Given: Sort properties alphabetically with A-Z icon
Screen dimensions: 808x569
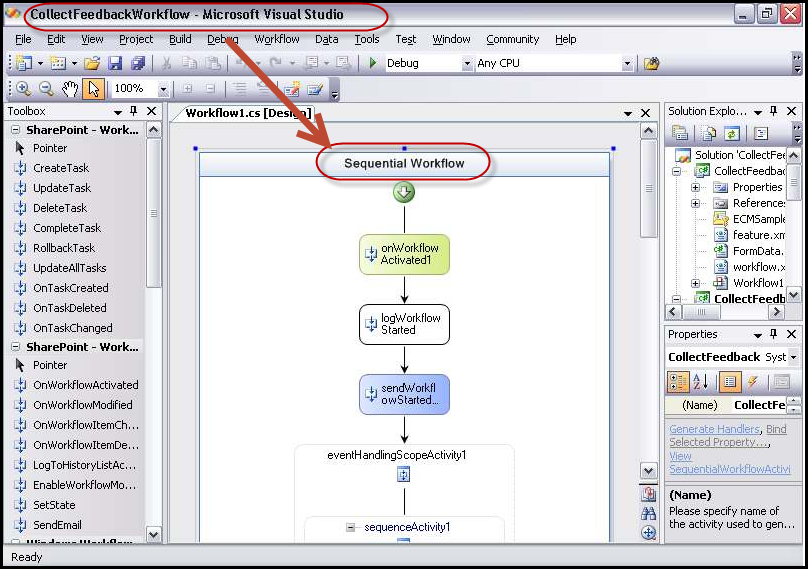Looking at the screenshot, I should point(700,382).
